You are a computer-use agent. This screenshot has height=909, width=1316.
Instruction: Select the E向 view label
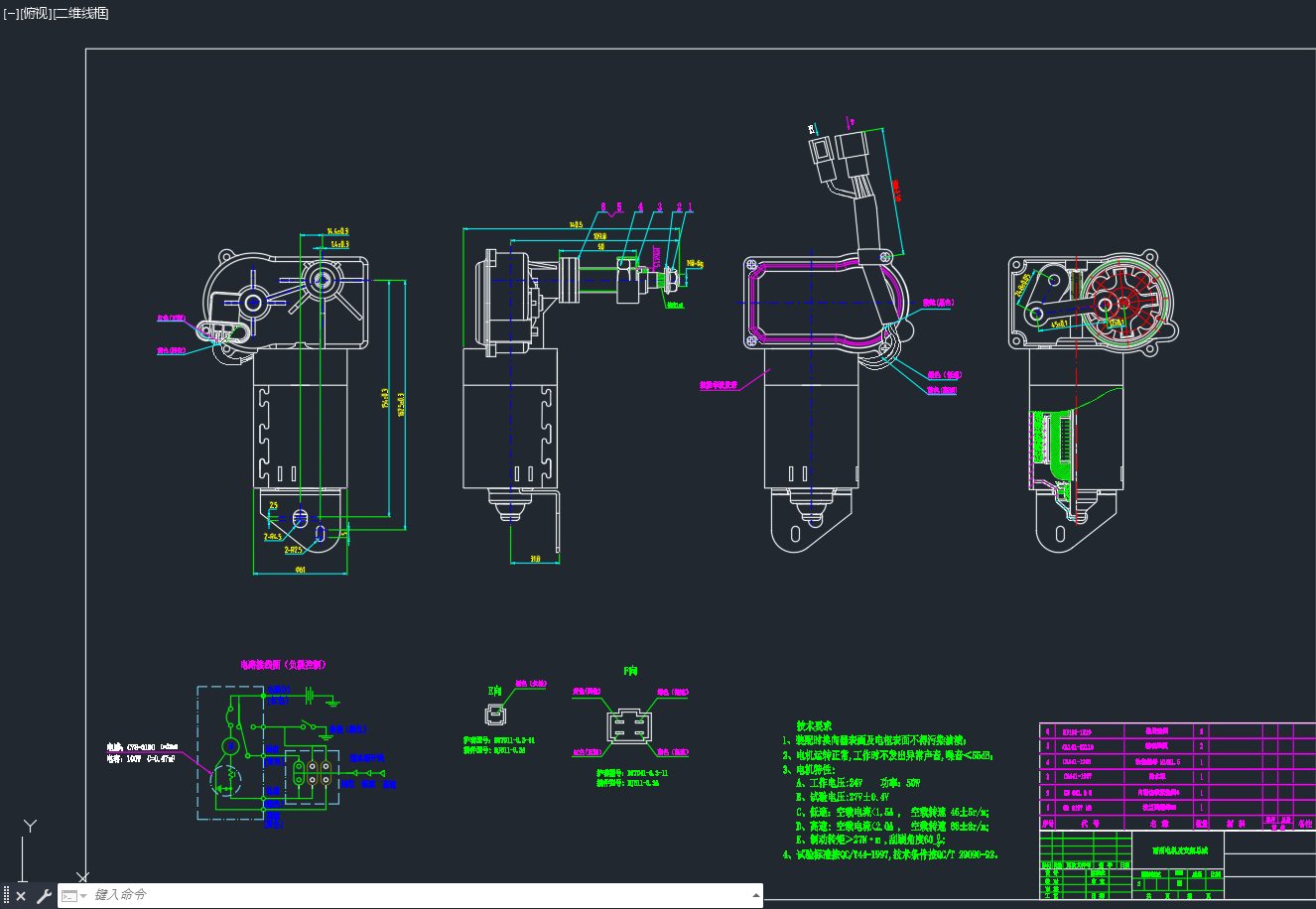click(x=494, y=691)
